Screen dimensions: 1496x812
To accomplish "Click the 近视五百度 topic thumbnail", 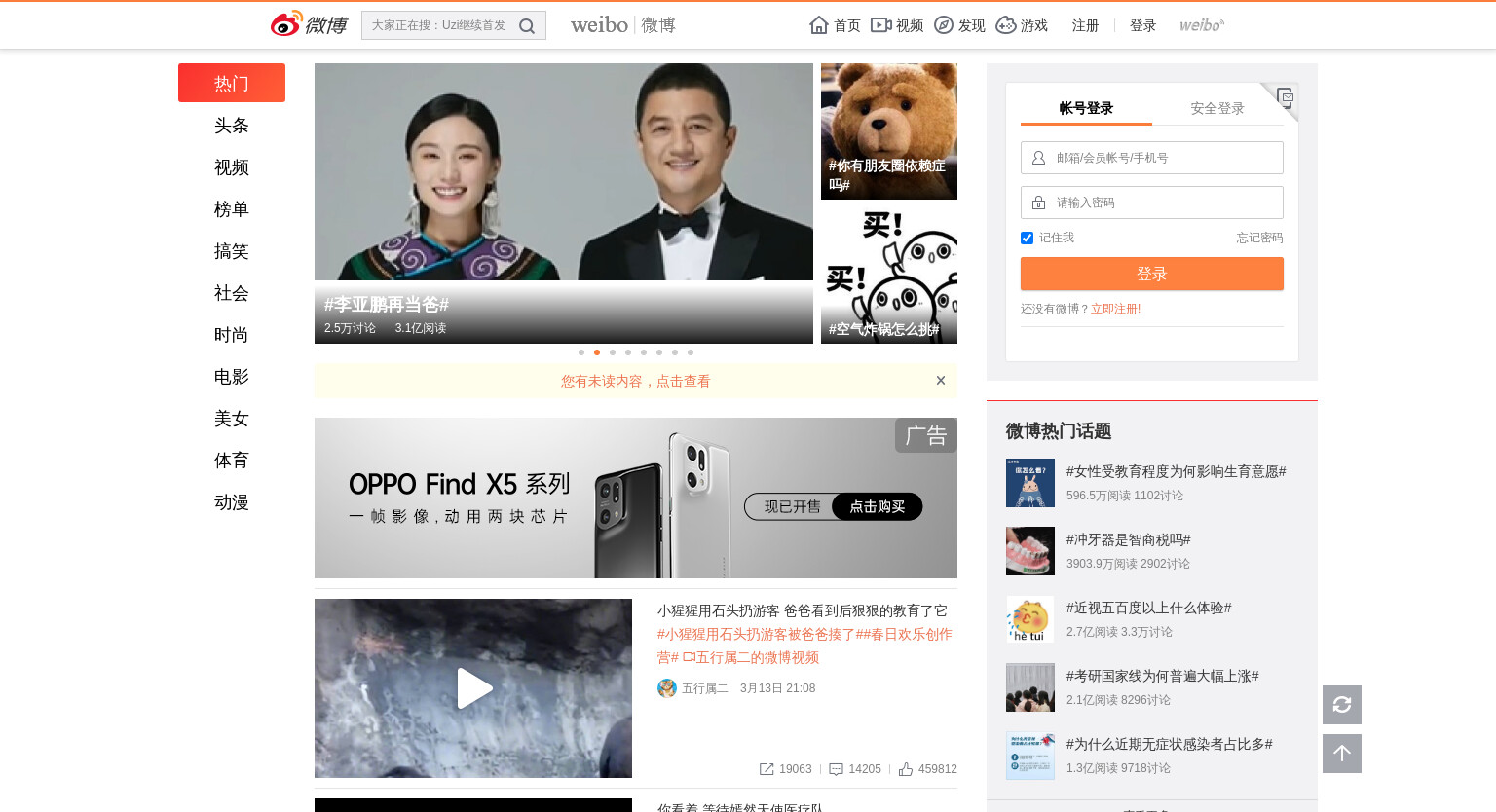I will [1030, 619].
